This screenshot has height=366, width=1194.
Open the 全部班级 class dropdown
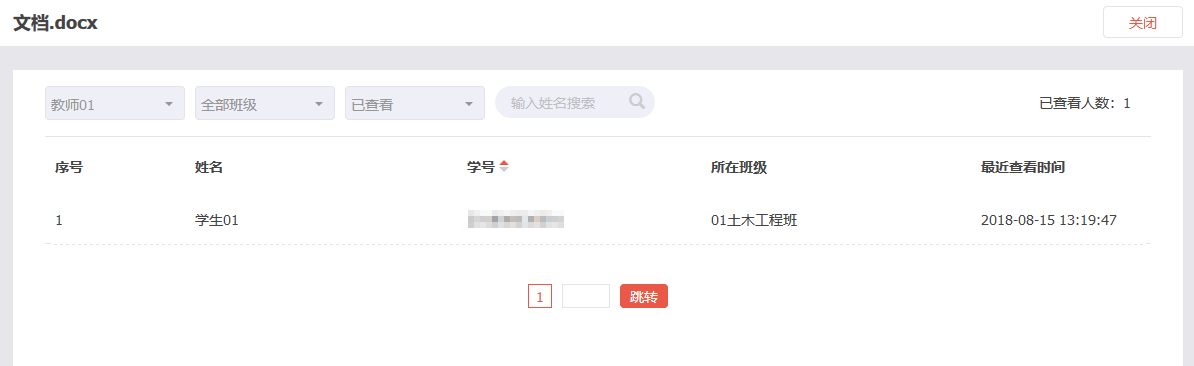pyautogui.click(x=265, y=103)
